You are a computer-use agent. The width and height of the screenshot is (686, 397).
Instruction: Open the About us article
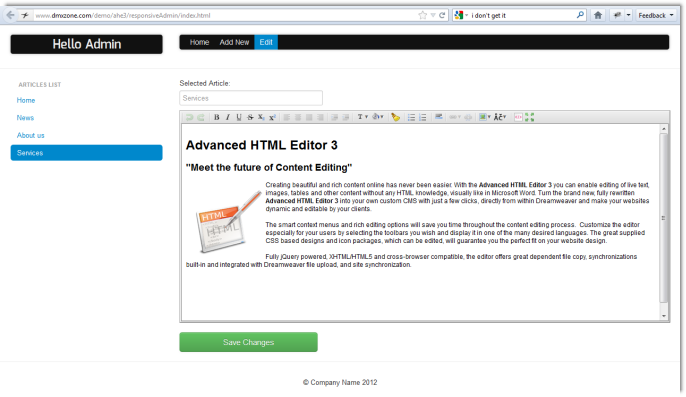tap(31, 135)
